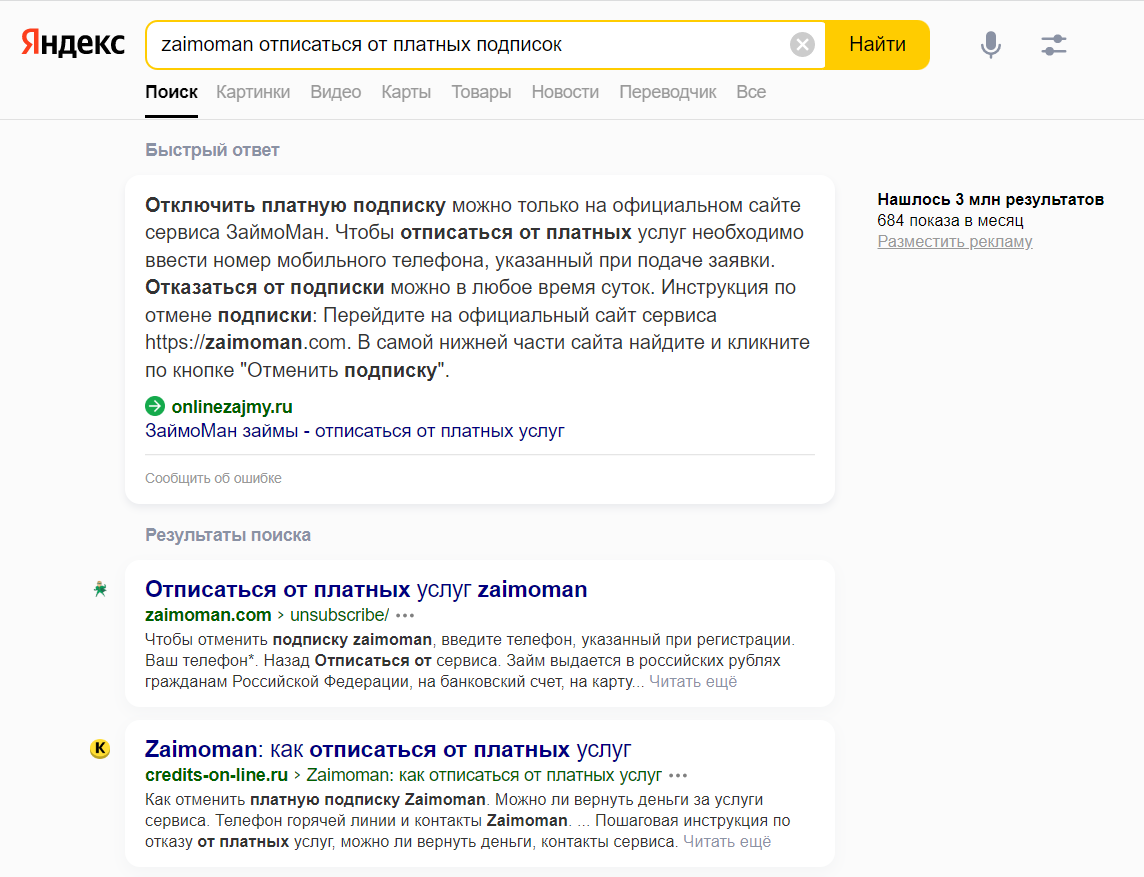Switch to the Видео tab
This screenshot has width=1144, height=877.
pos(336,93)
